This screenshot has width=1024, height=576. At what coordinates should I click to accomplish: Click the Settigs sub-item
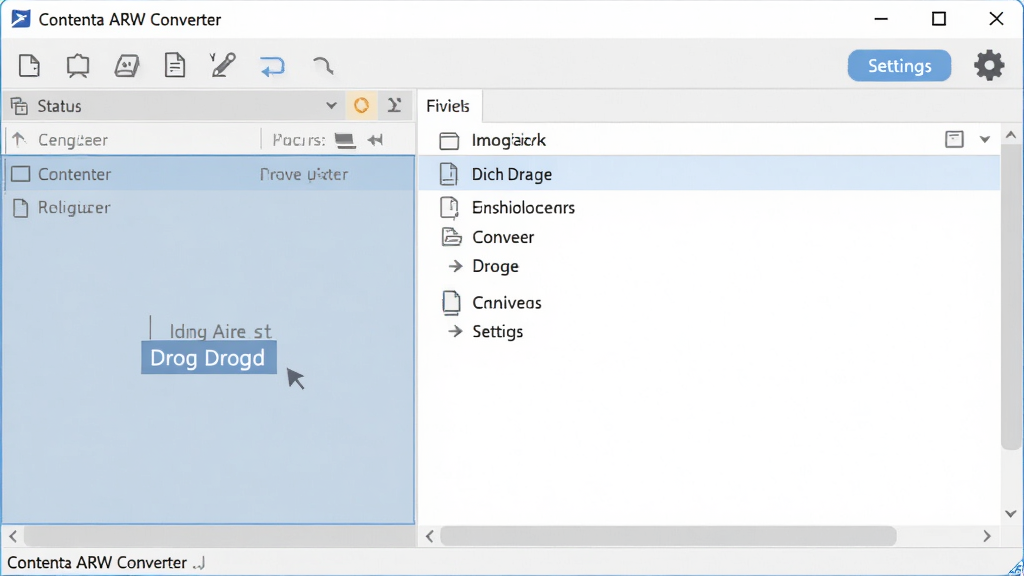498,332
